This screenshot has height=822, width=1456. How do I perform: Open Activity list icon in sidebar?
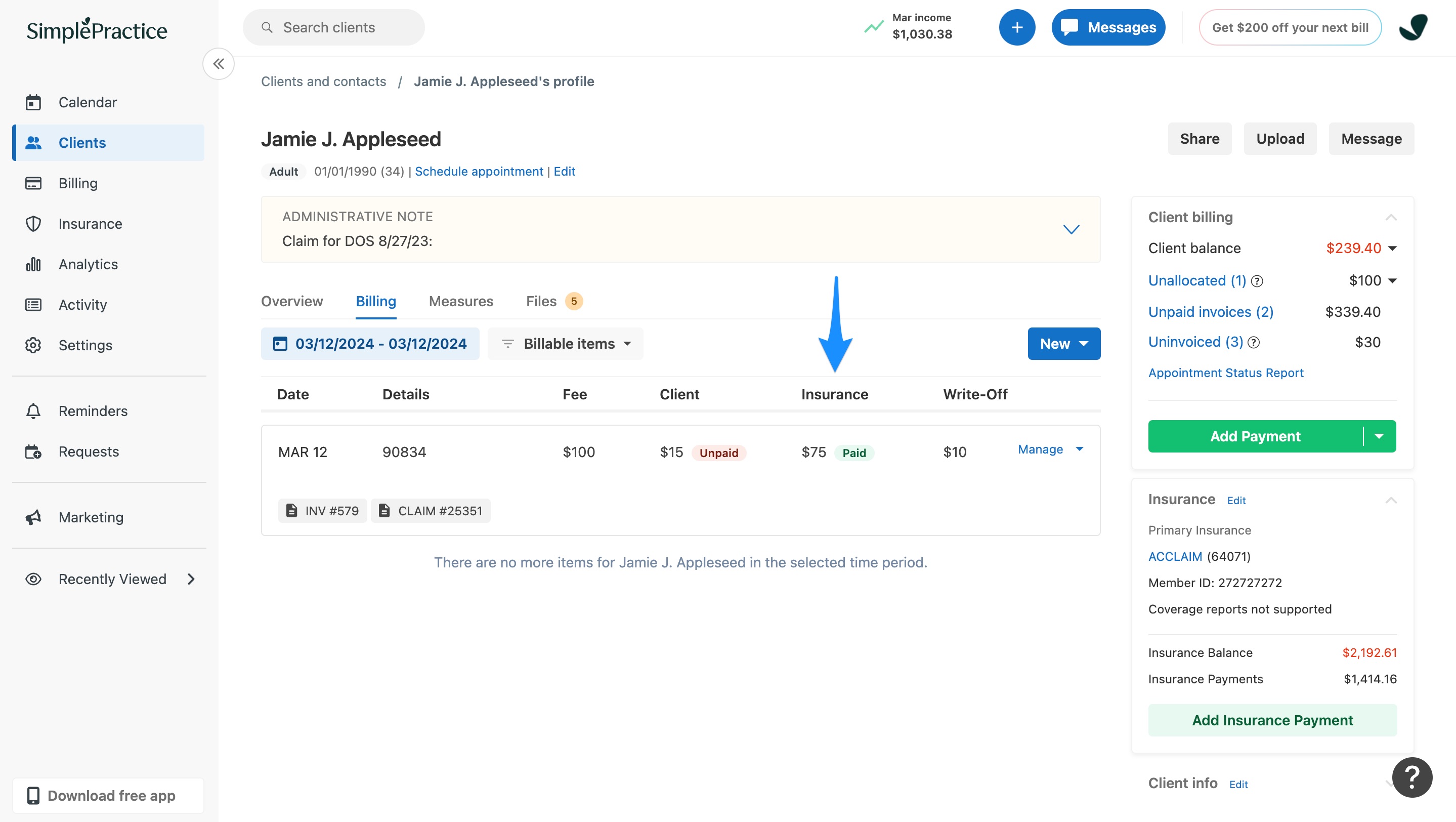pos(33,305)
